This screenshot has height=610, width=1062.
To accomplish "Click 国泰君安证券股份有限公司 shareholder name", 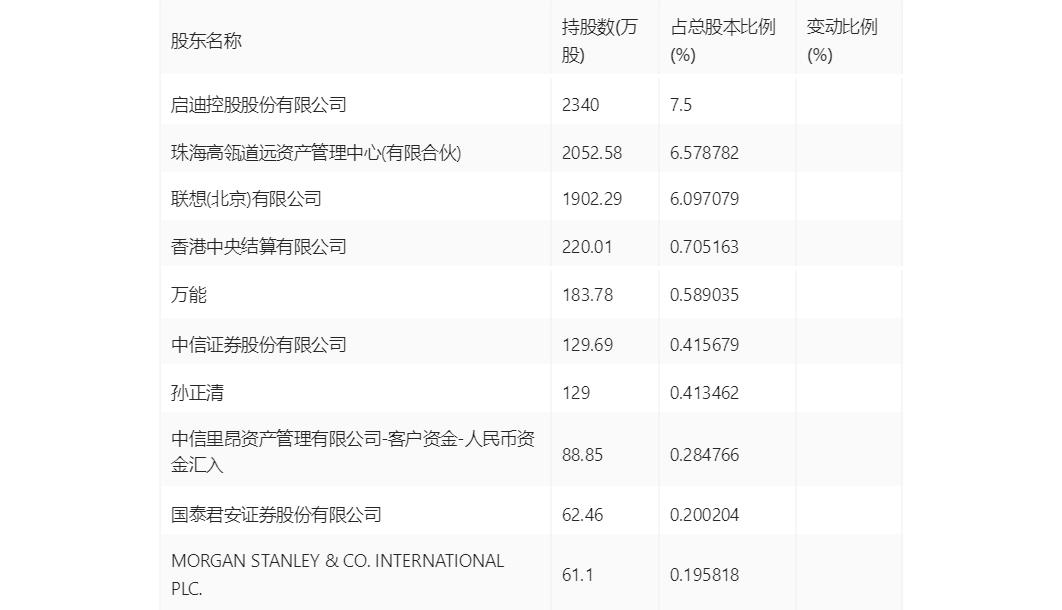I will point(277,515).
